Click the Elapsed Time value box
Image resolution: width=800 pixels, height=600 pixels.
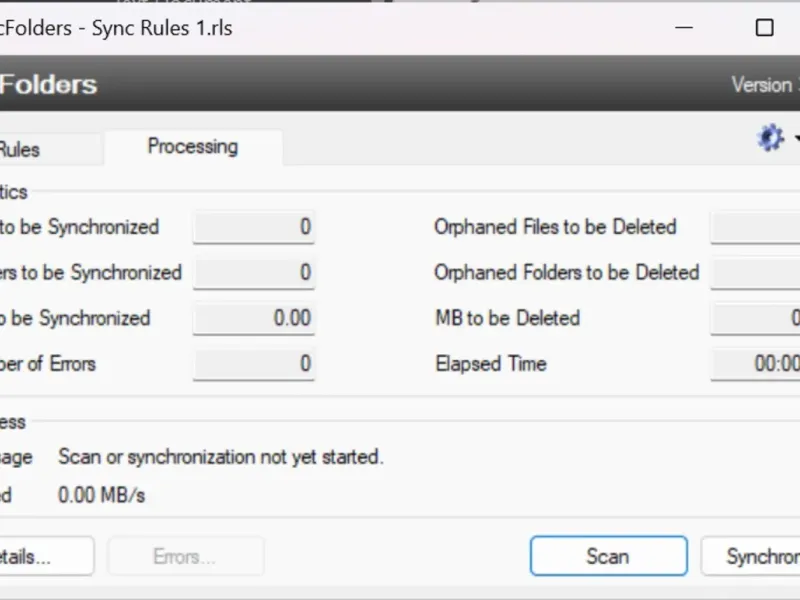point(756,365)
